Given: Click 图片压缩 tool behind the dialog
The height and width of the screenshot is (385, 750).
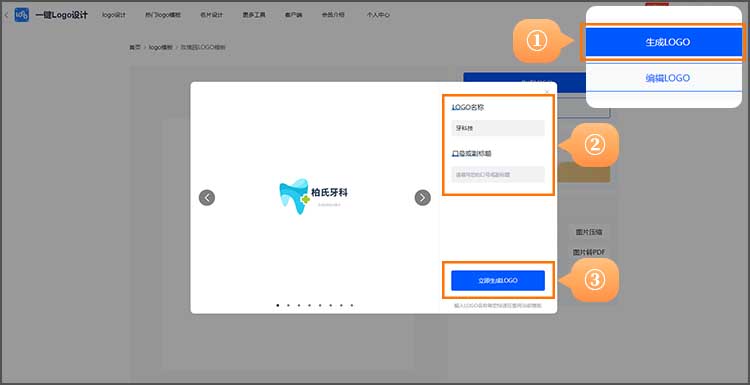Looking at the screenshot, I should pyautogui.click(x=589, y=232).
